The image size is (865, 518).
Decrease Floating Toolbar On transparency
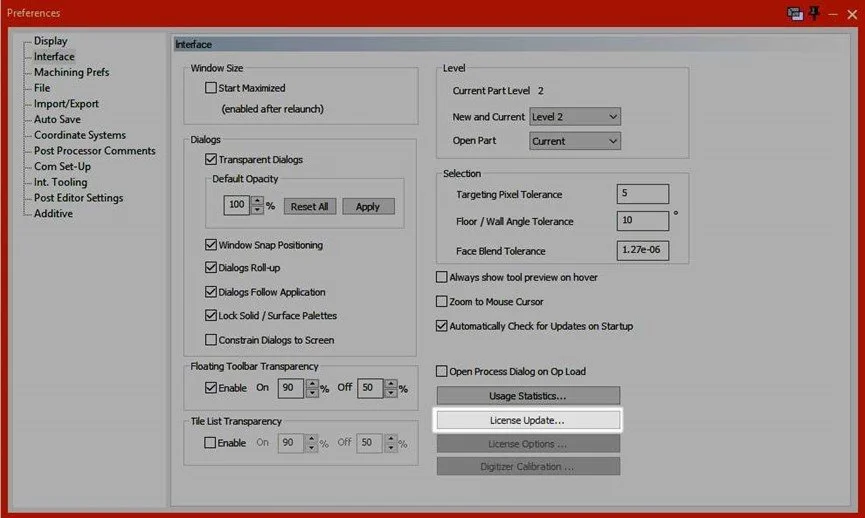pyautogui.click(x=312, y=393)
